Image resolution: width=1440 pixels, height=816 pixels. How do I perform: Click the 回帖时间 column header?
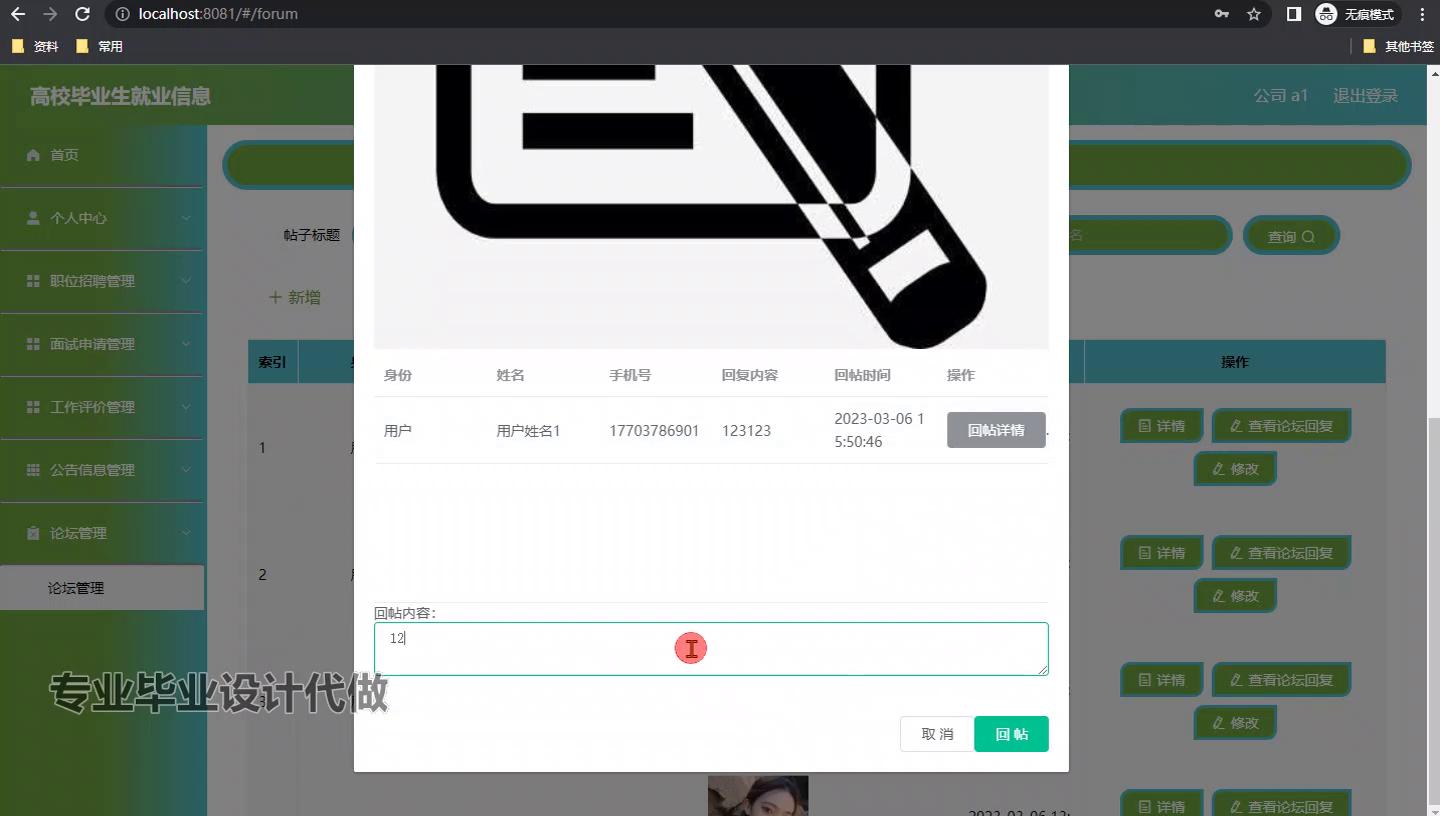click(x=862, y=375)
